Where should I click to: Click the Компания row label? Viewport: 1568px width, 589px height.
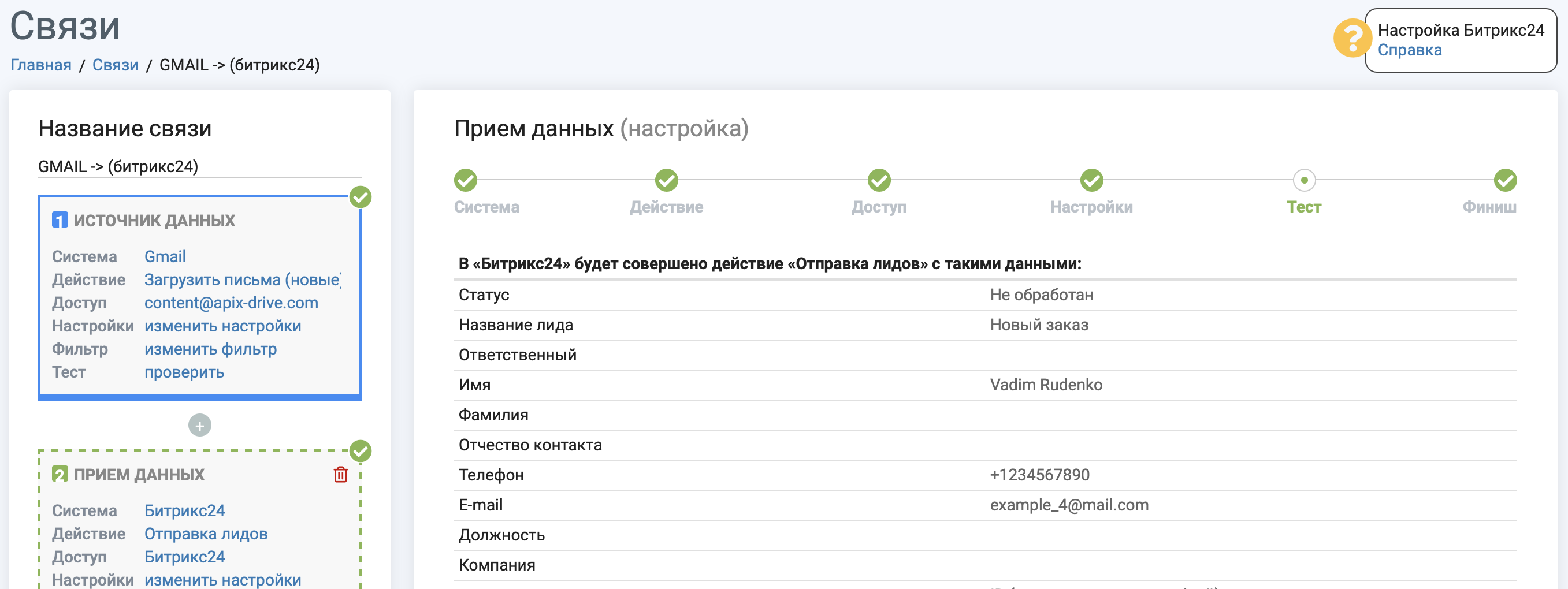pos(497,565)
